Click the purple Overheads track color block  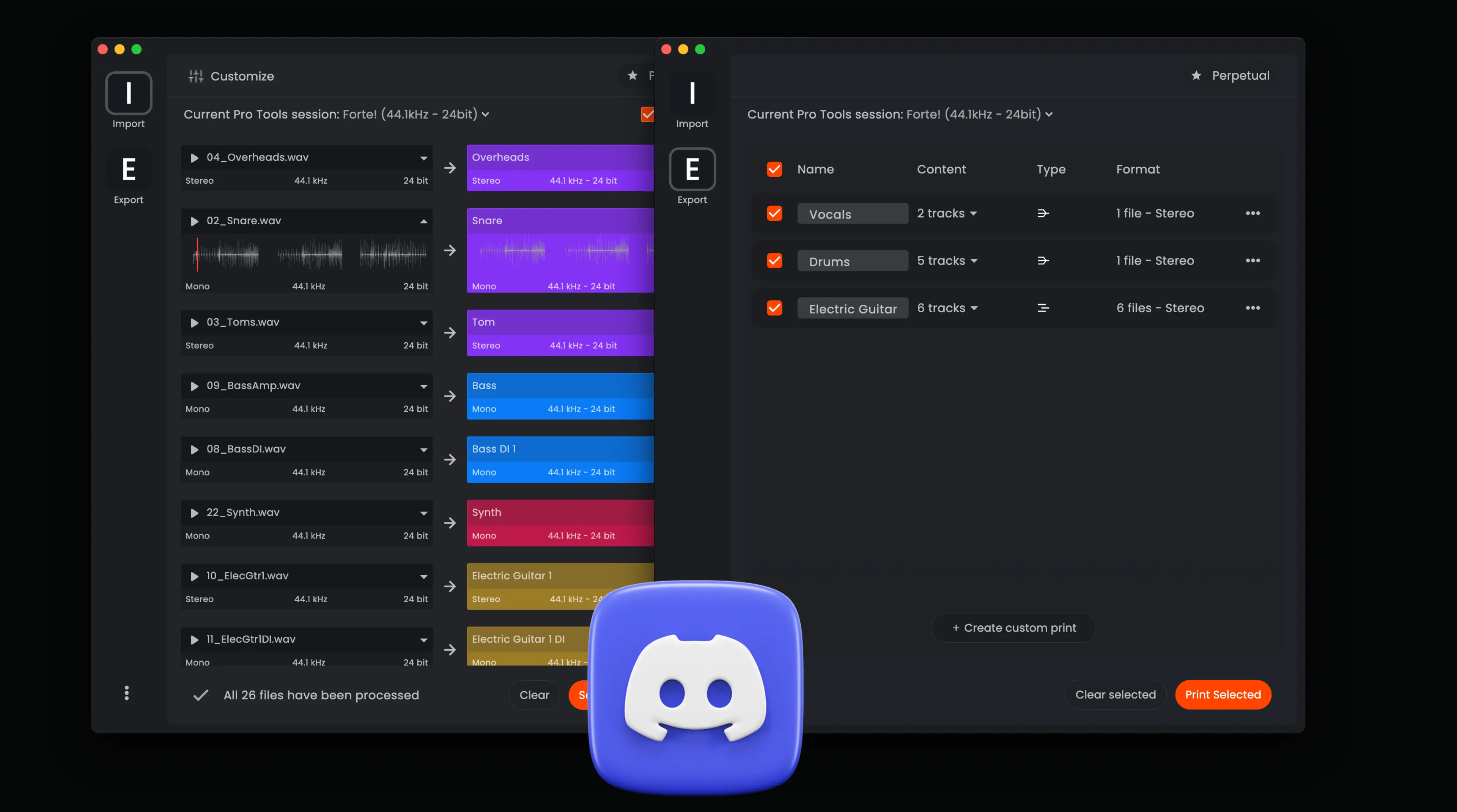[559, 168]
